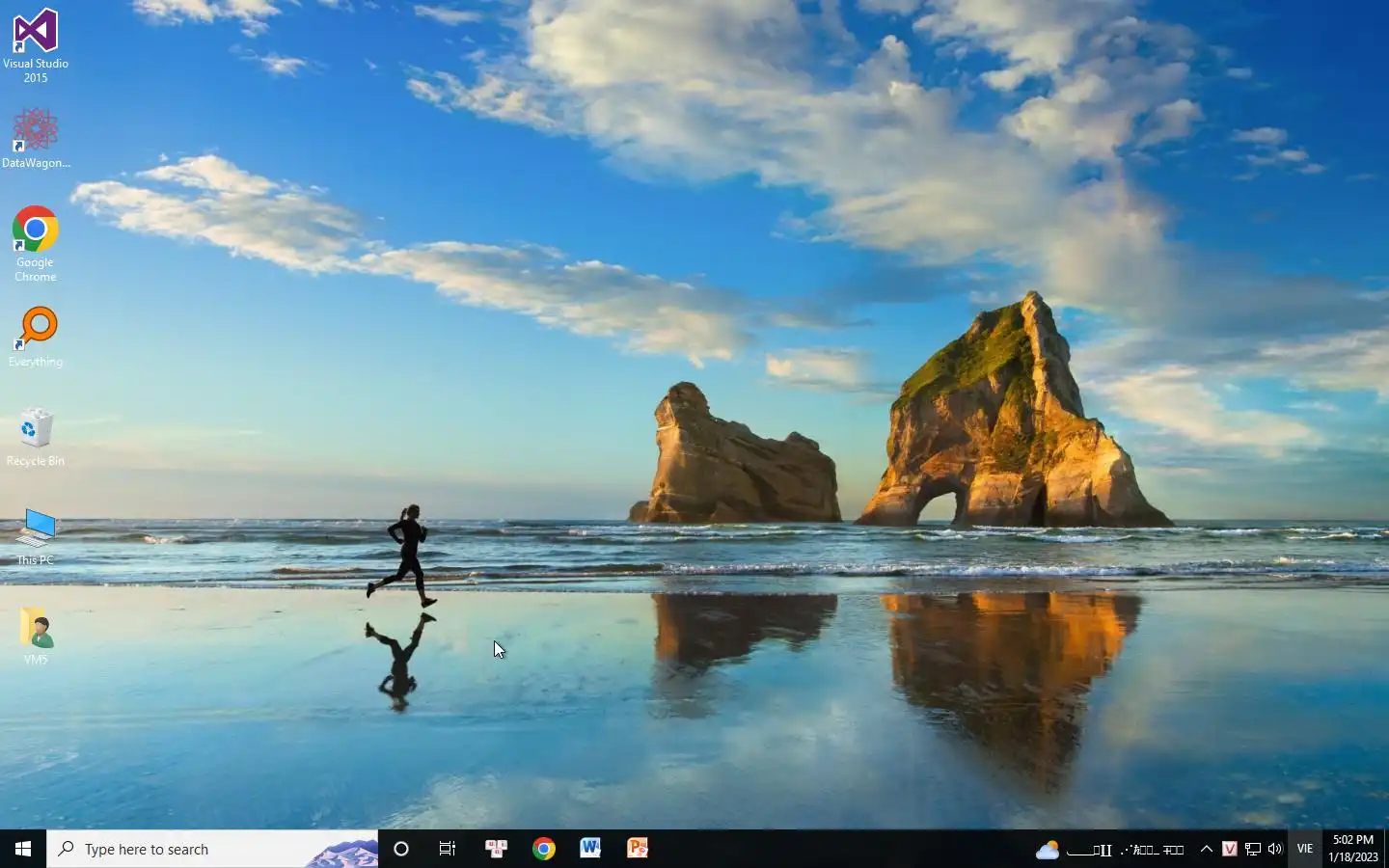Image resolution: width=1389 pixels, height=868 pixels.
Task: Select the Recycle Bin icon
Action: [36, 438]
